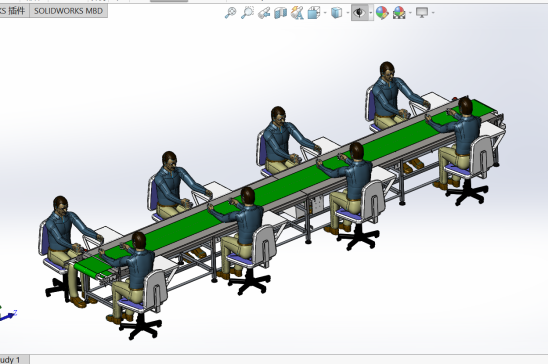
Task: Expand the View Settings dropdown arrow
Action: click(433, 13)
